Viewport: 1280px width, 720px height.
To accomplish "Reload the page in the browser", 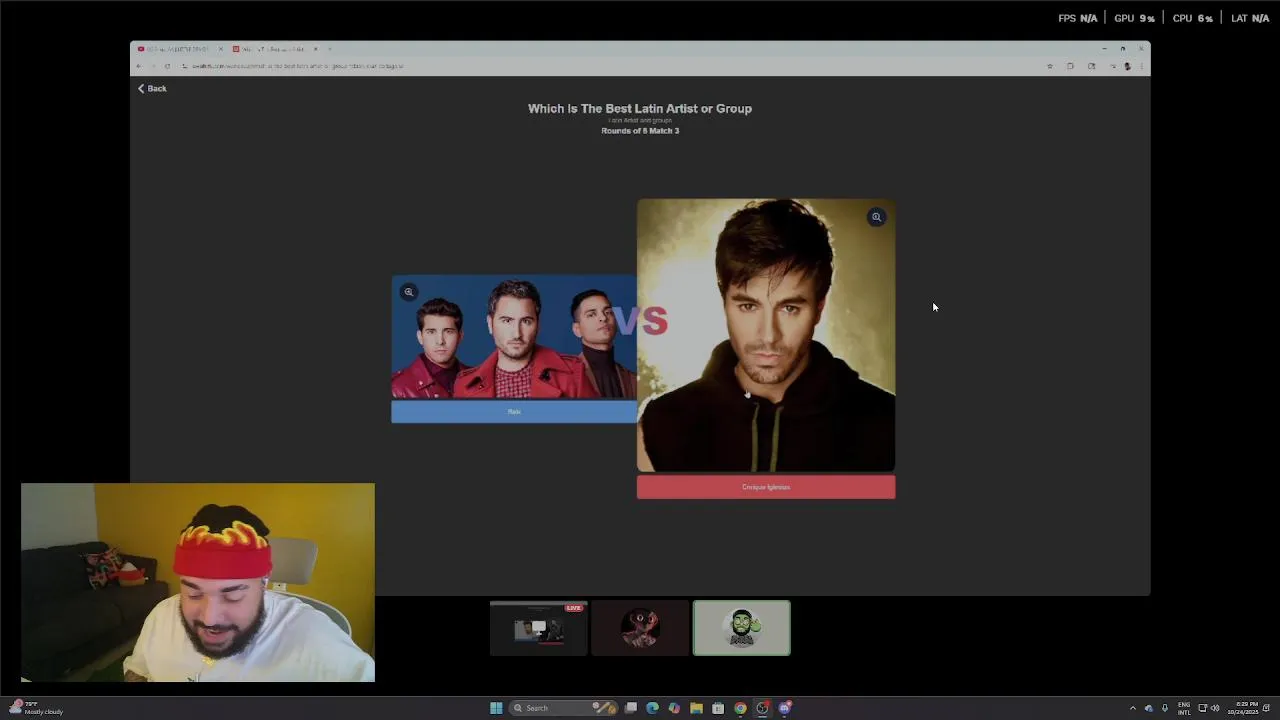I will click(x=167, y=66).
